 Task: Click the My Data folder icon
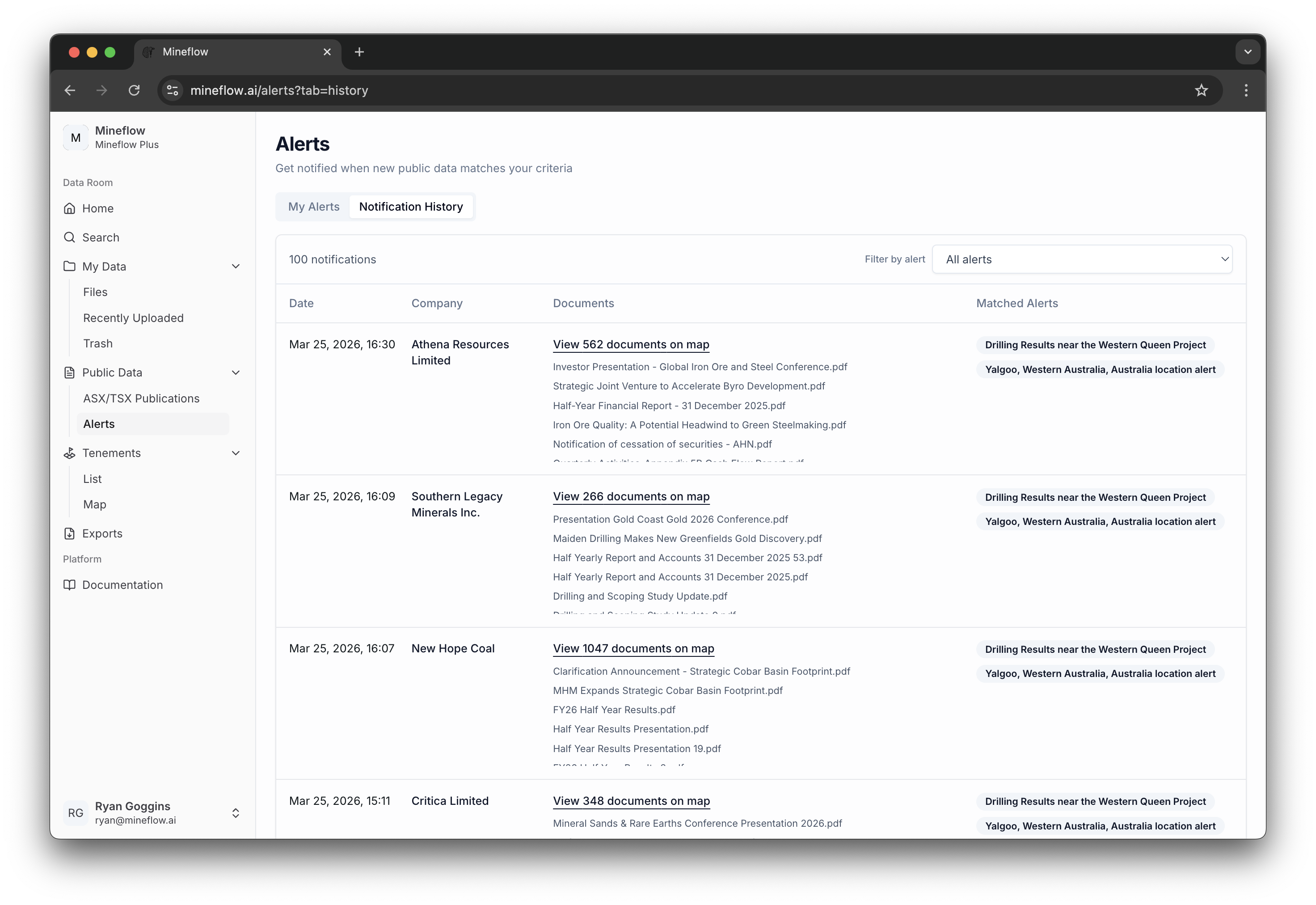tap(69, 266)
